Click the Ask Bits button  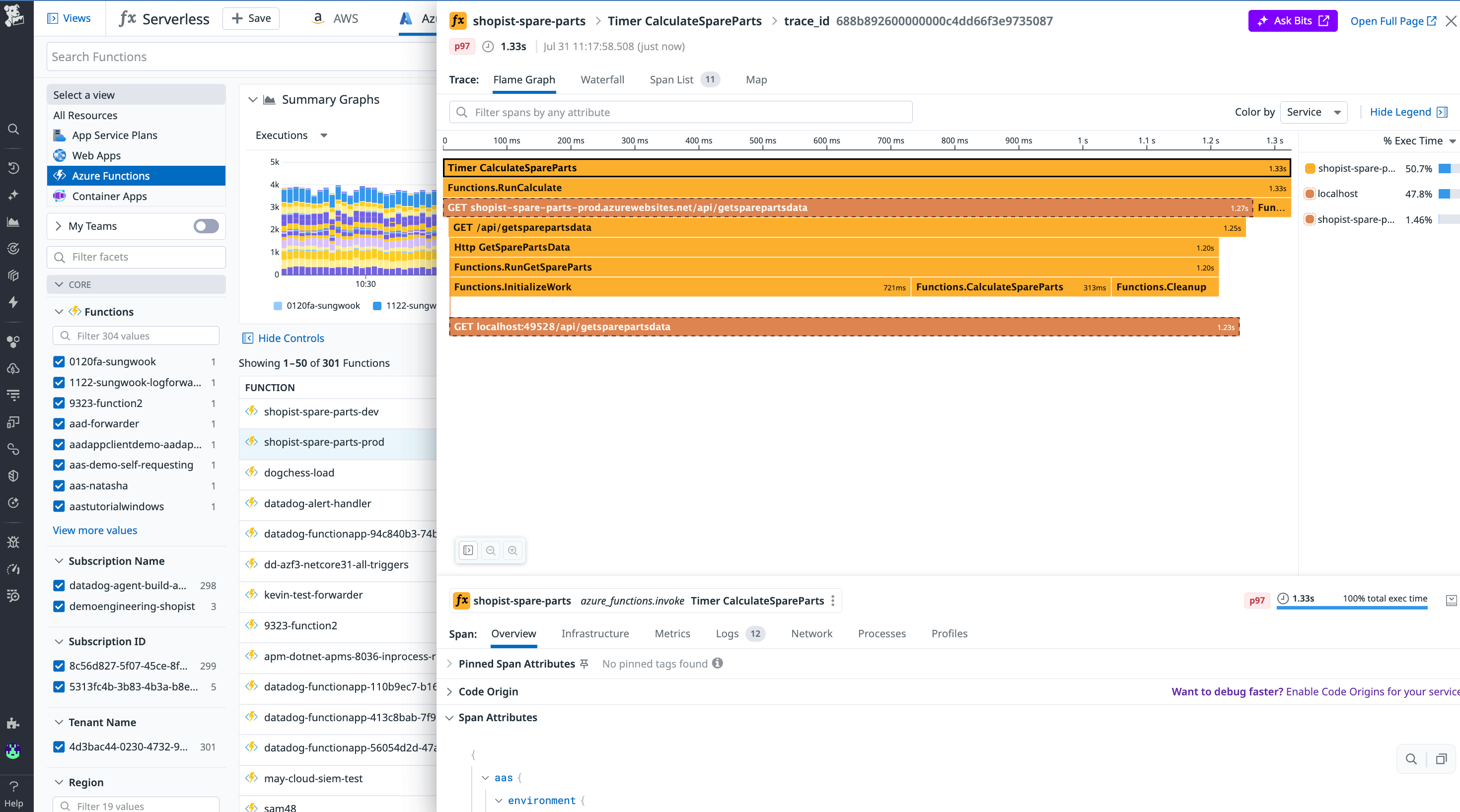[1293, 20]
